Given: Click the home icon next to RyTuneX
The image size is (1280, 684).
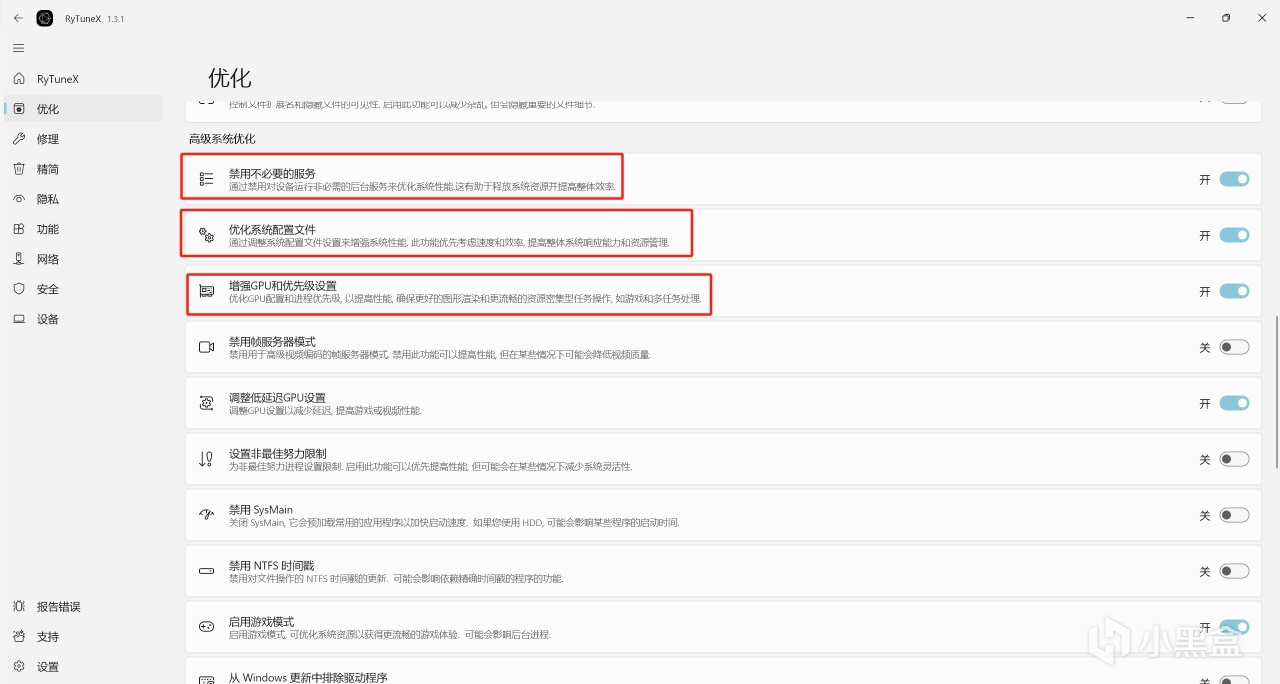Looking at the screenshot, I should (x=19, y=79).
